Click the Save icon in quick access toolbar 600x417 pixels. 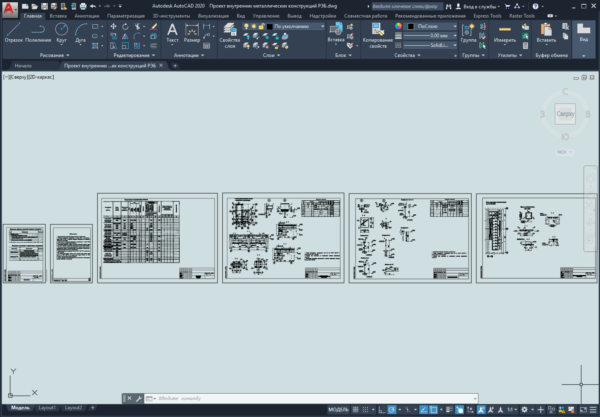coord(44,6)
